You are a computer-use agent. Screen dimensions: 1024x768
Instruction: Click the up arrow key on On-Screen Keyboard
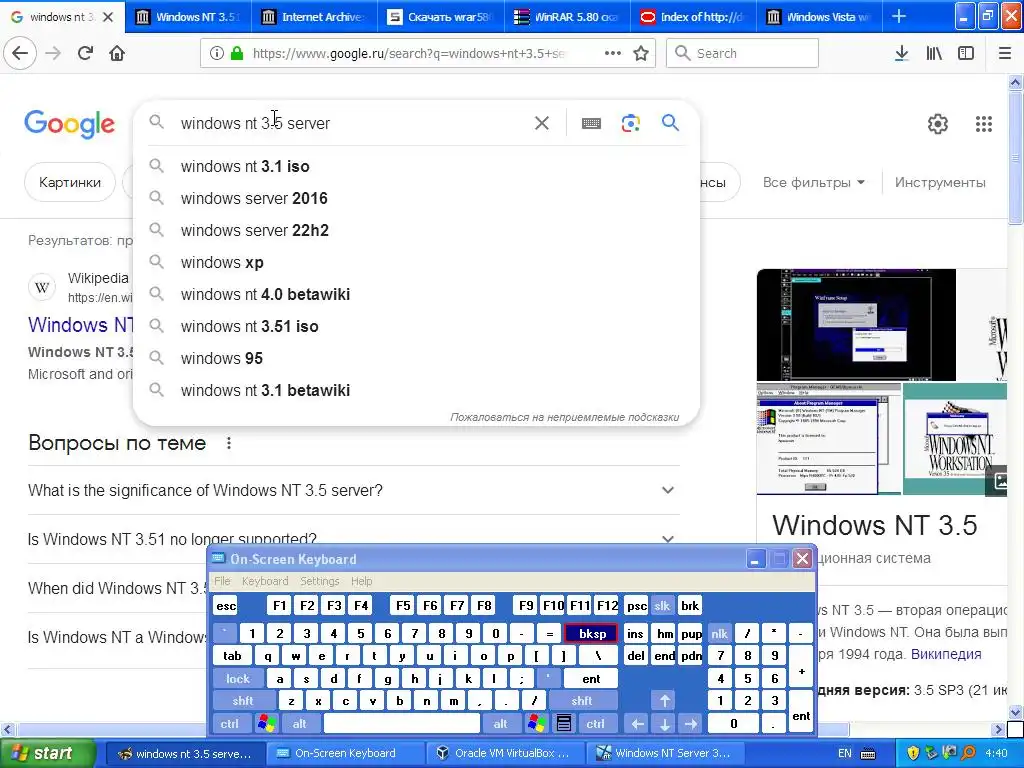click(x=664, y=701)
